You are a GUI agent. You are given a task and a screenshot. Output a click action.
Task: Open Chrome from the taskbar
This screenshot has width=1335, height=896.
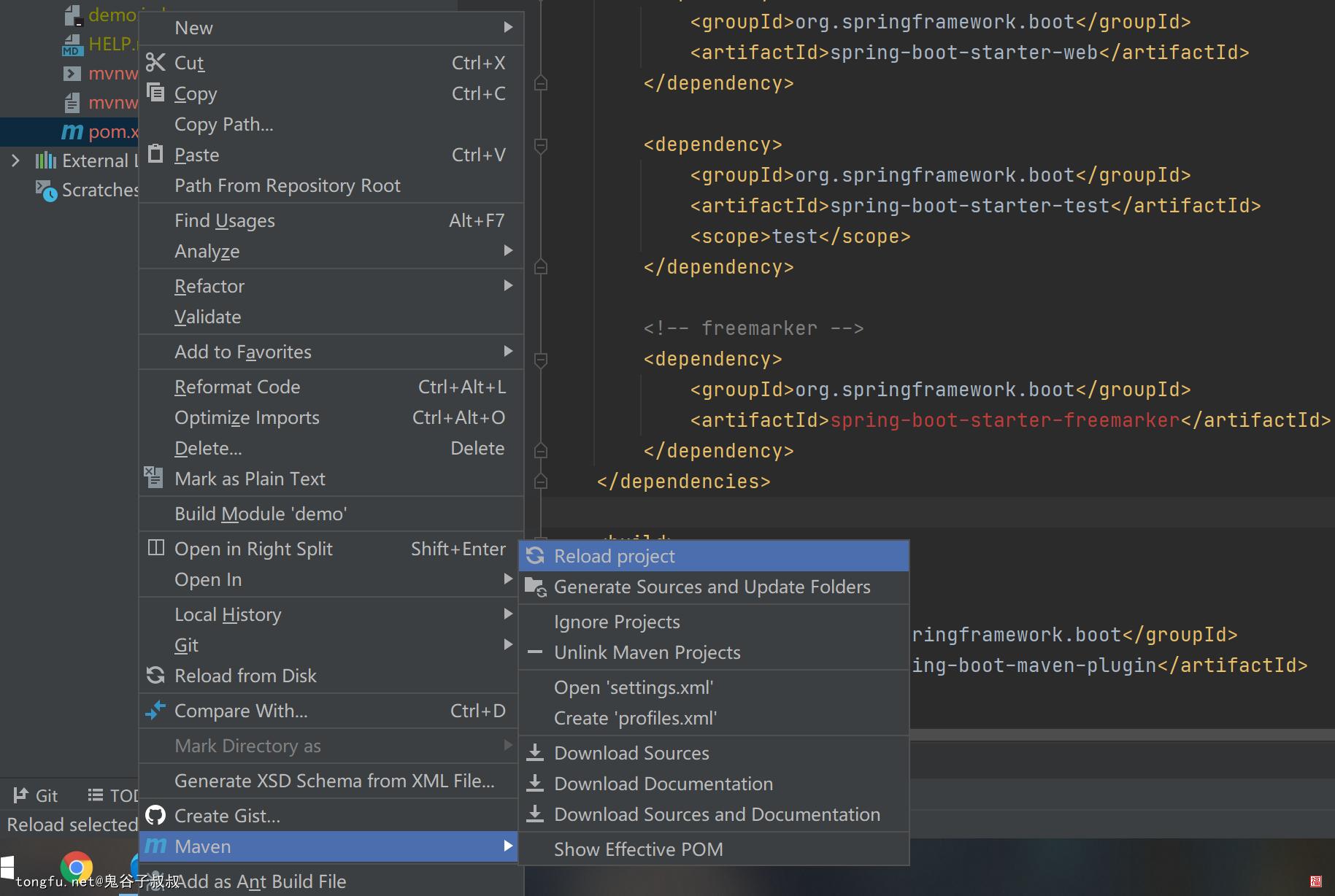(x=77, y=868)
